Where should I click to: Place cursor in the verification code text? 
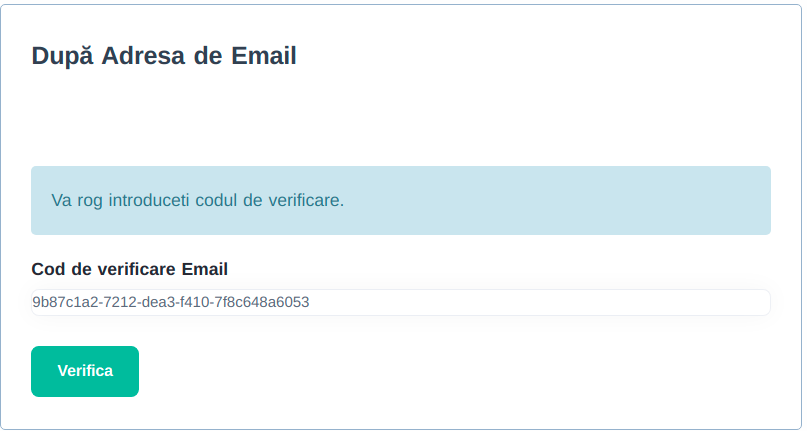coord(171,302)
